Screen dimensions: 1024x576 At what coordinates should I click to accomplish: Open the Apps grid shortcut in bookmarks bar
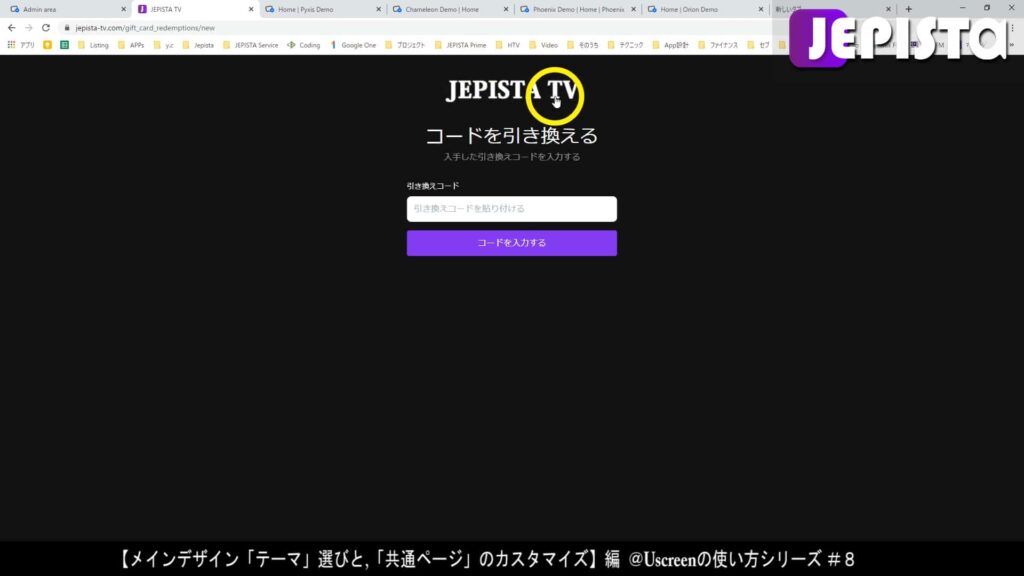pyautogui.click(x=21, y=45)
